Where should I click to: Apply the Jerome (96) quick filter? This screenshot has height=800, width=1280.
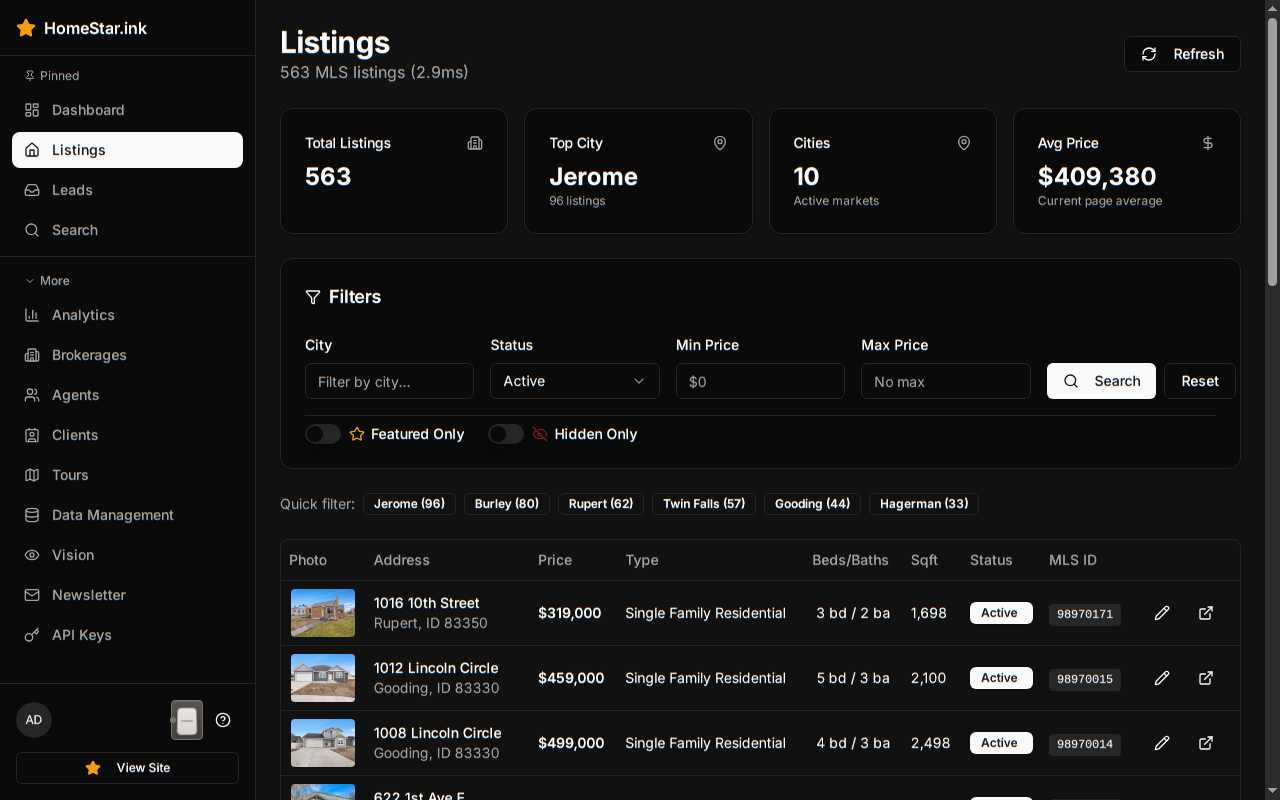click(409, 504)
